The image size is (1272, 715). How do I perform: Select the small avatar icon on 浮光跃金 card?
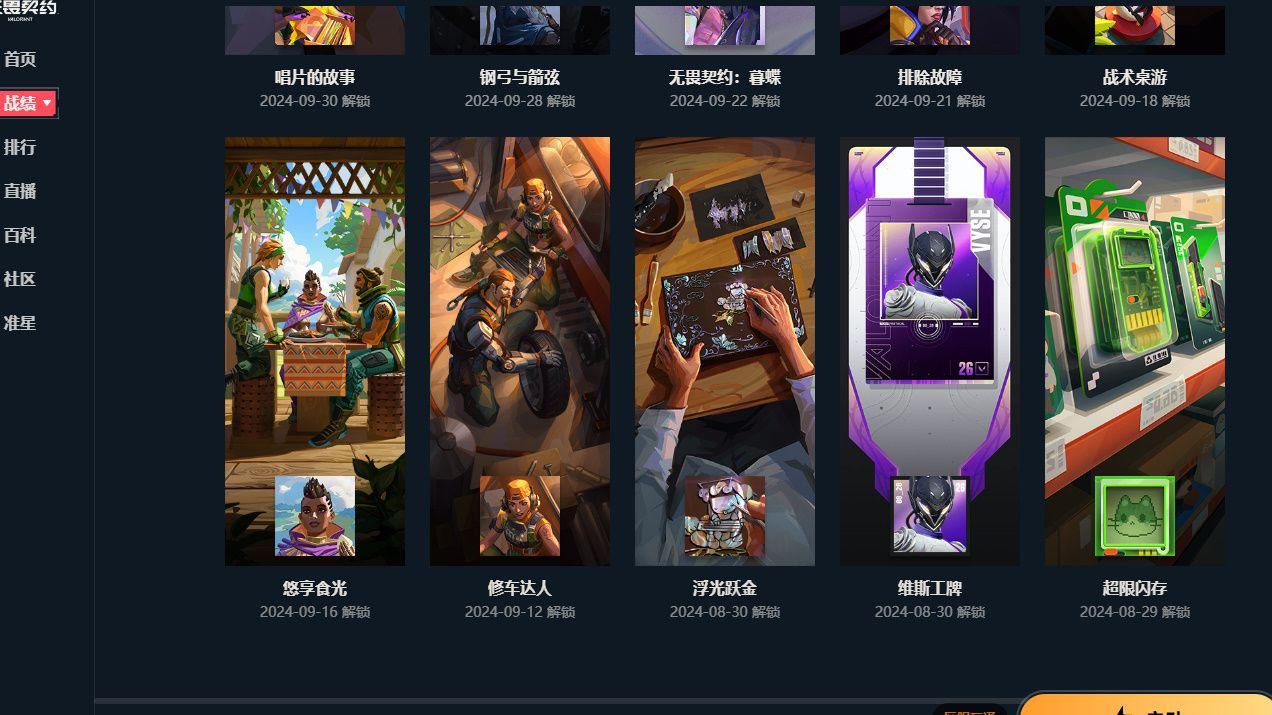click(725, 516)
